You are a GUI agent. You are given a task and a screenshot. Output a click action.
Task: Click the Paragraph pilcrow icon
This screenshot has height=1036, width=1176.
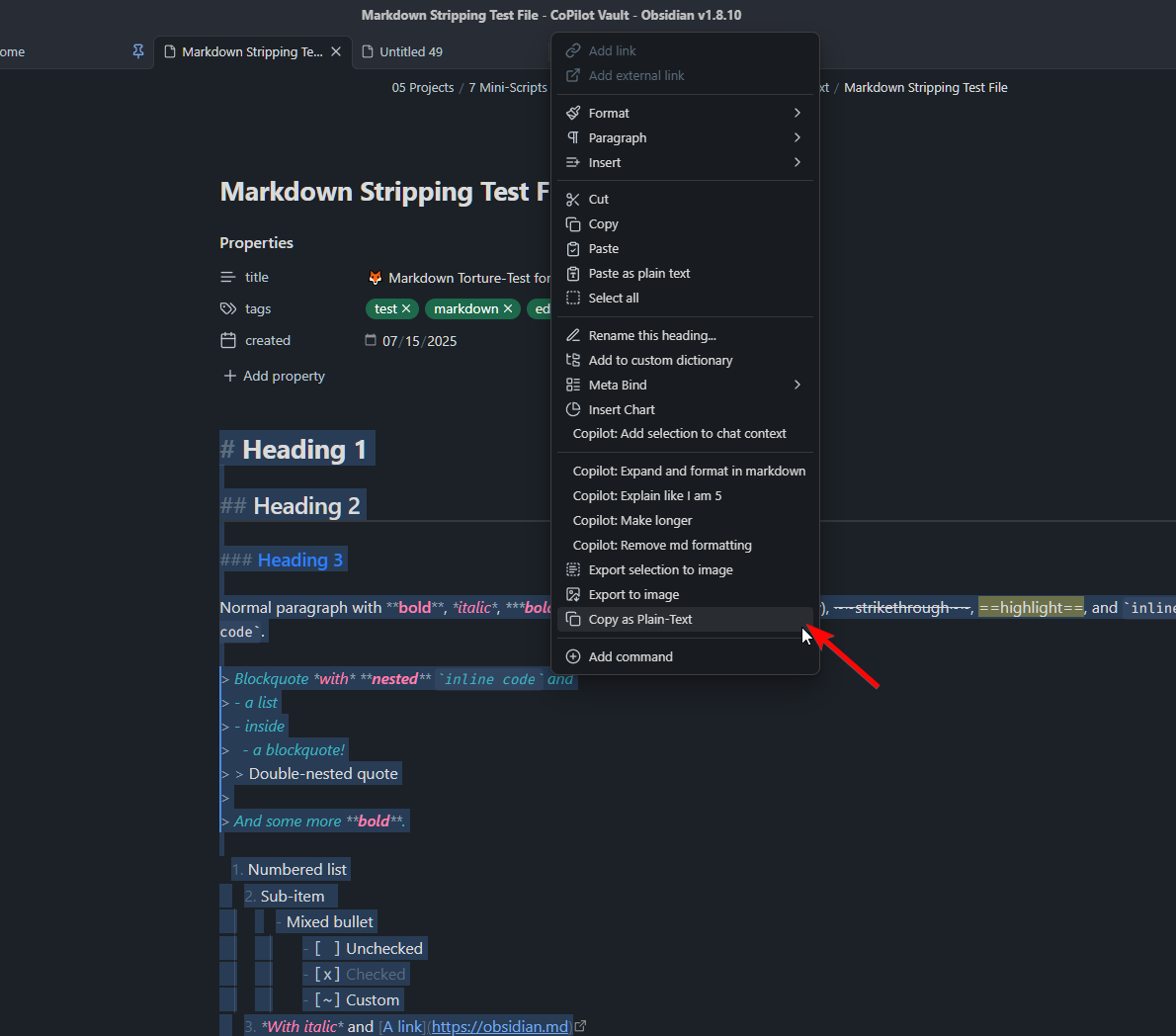coord(573,138)
